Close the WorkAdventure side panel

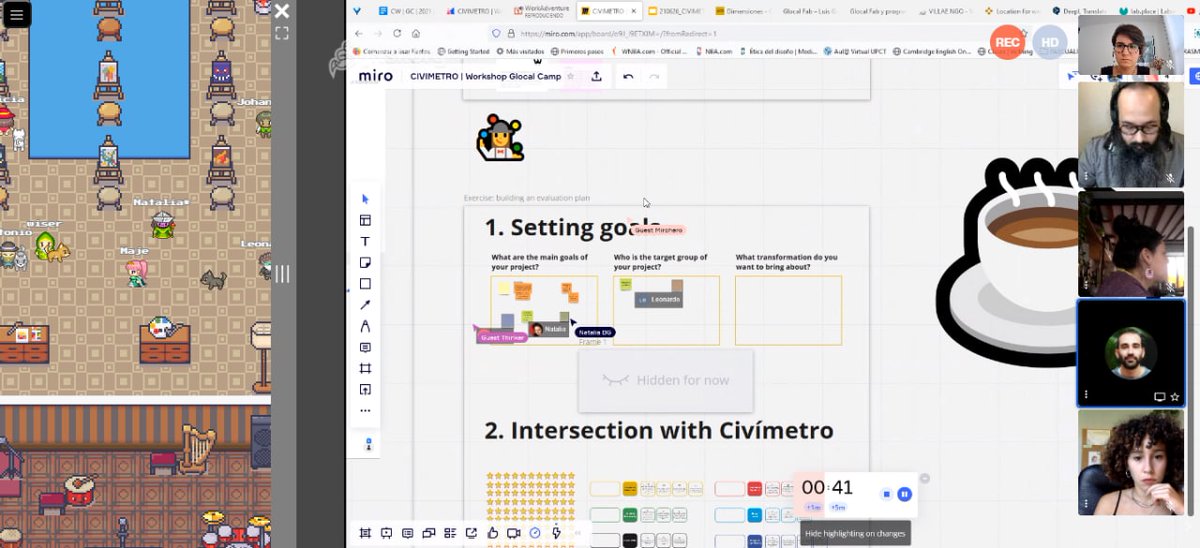pyautogui.click(x=282, y=11)
